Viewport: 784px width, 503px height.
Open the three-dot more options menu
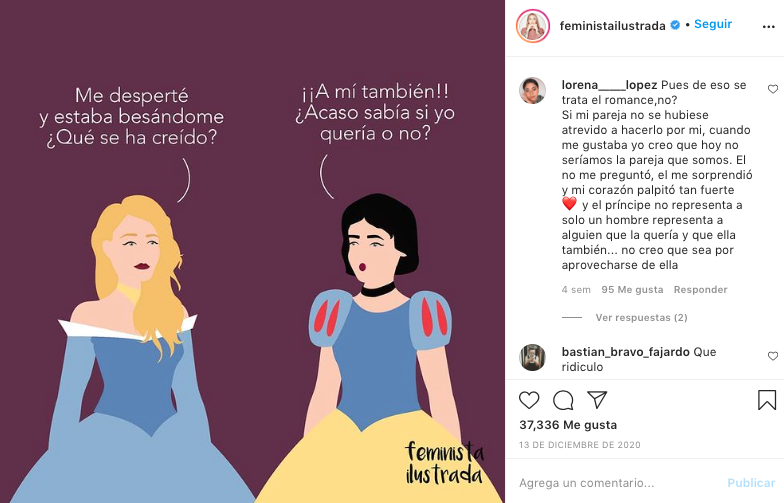[x=768, y=26]
